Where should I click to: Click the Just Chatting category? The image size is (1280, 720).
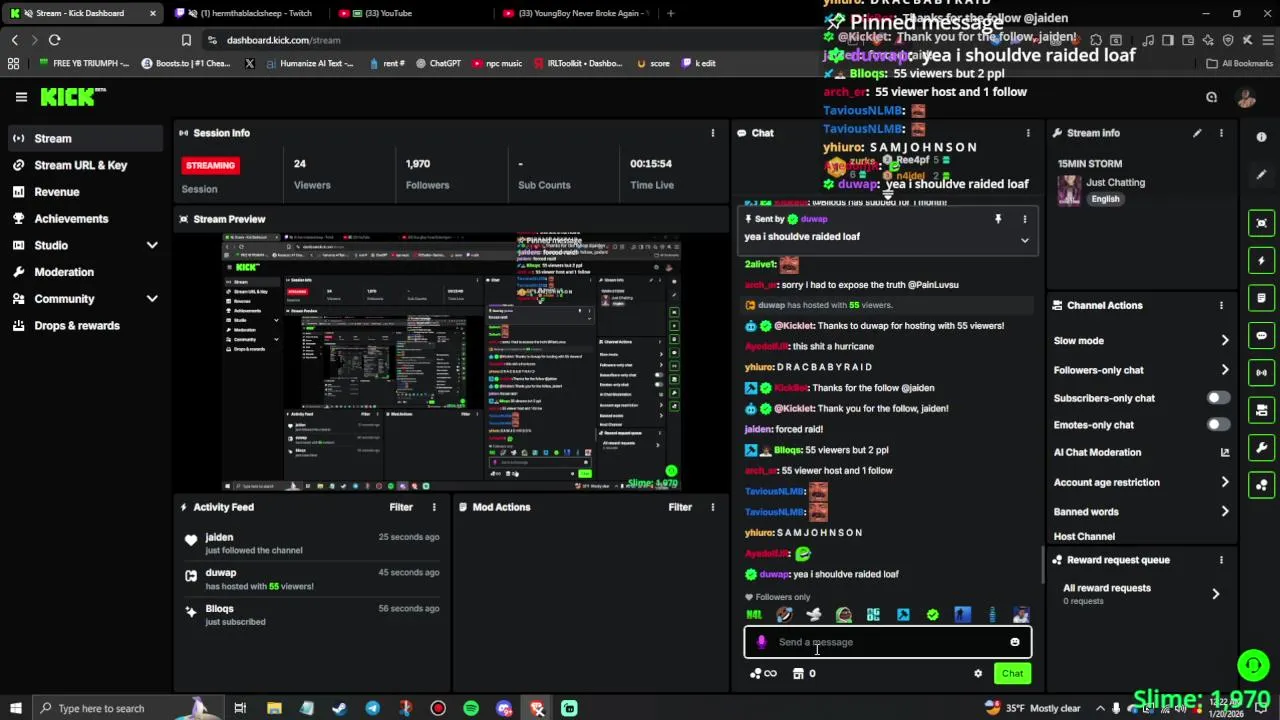1115,183
